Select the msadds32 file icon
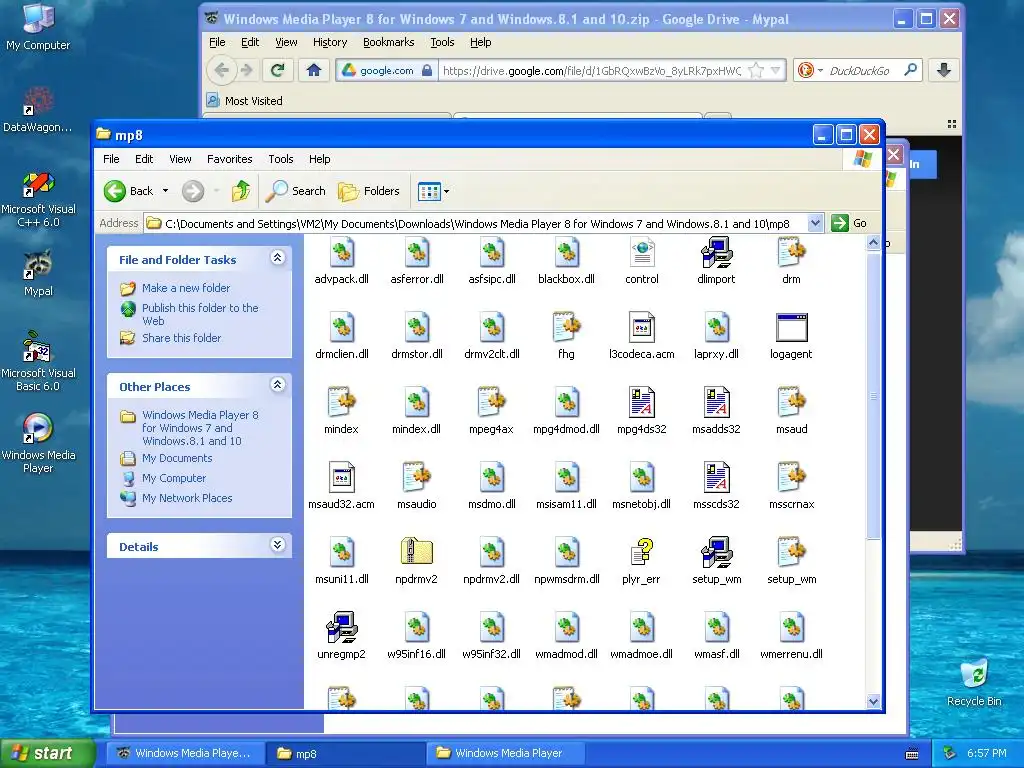 [x=716, y=402]
